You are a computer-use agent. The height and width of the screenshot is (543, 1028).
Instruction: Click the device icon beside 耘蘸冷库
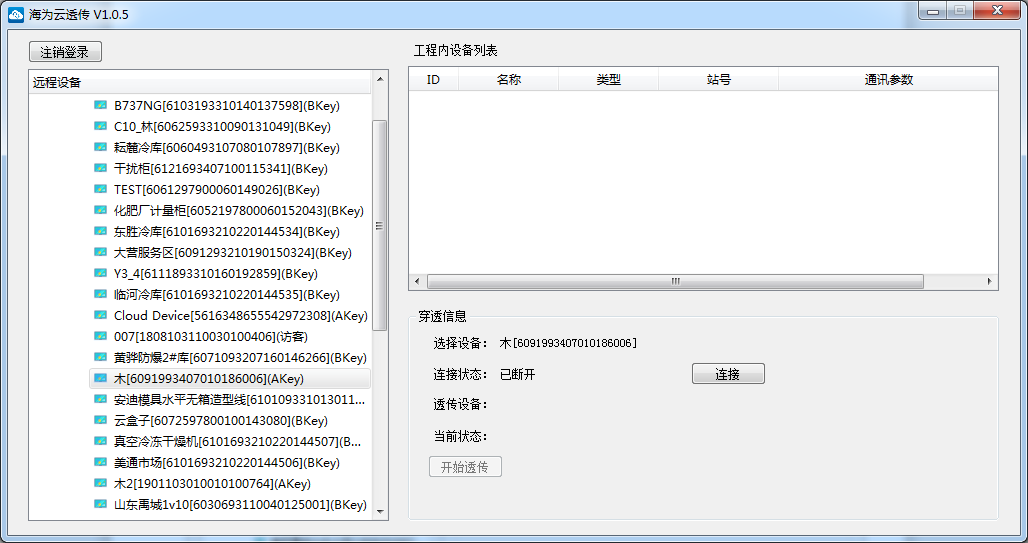pos(100,147)
